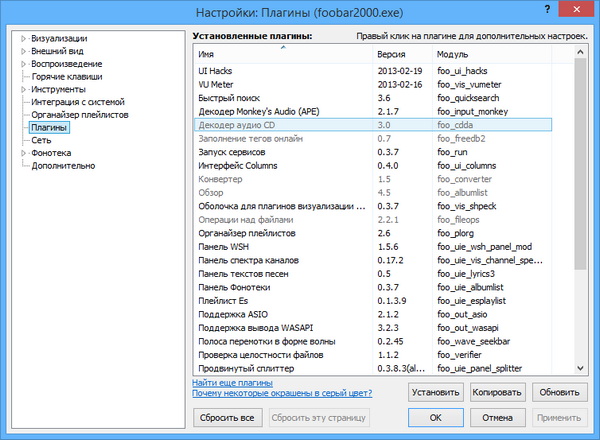The height and width of the screenshot is (440, 600).
Task: Select the Панель Фонотеки plugin row
Action: coord(373,287)
